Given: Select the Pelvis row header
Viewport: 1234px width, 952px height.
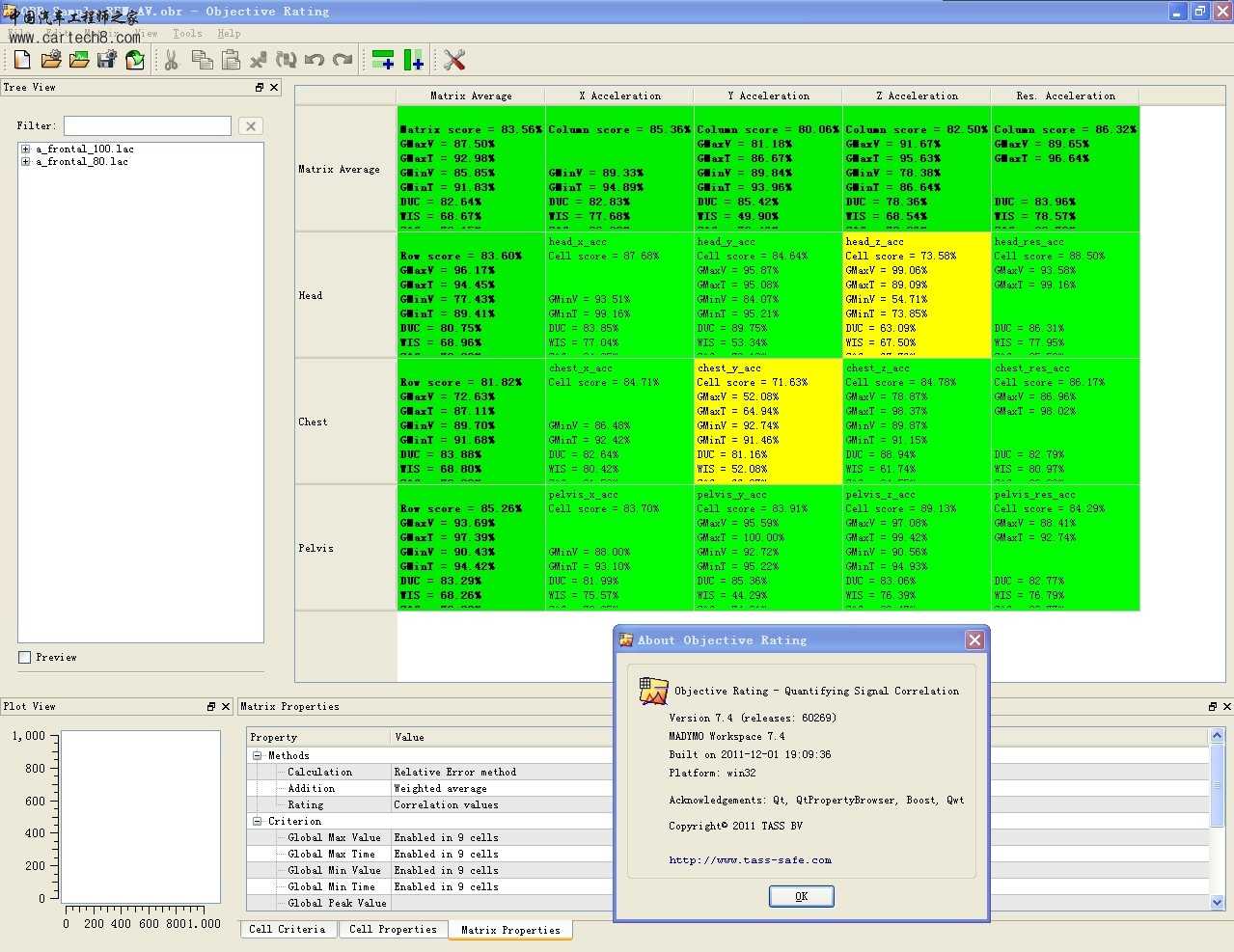Looking at the screenshot, I should (x=345, y=548).
